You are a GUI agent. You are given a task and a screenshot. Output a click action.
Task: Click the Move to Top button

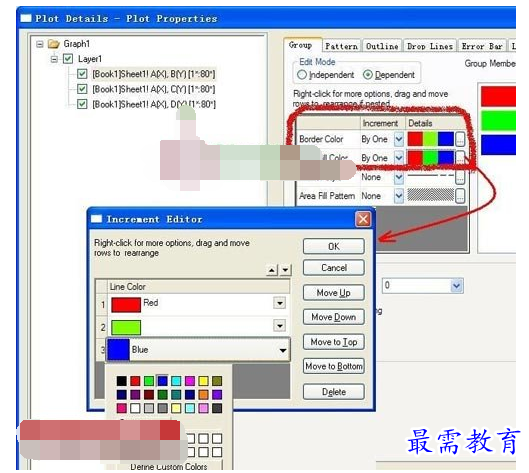pos(334,342)
